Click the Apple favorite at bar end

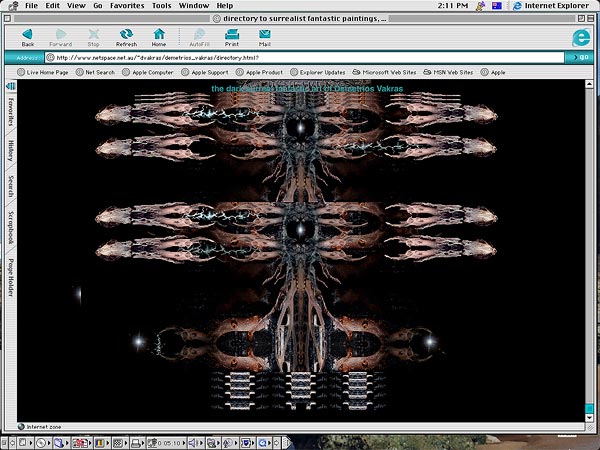click(493, 72)
